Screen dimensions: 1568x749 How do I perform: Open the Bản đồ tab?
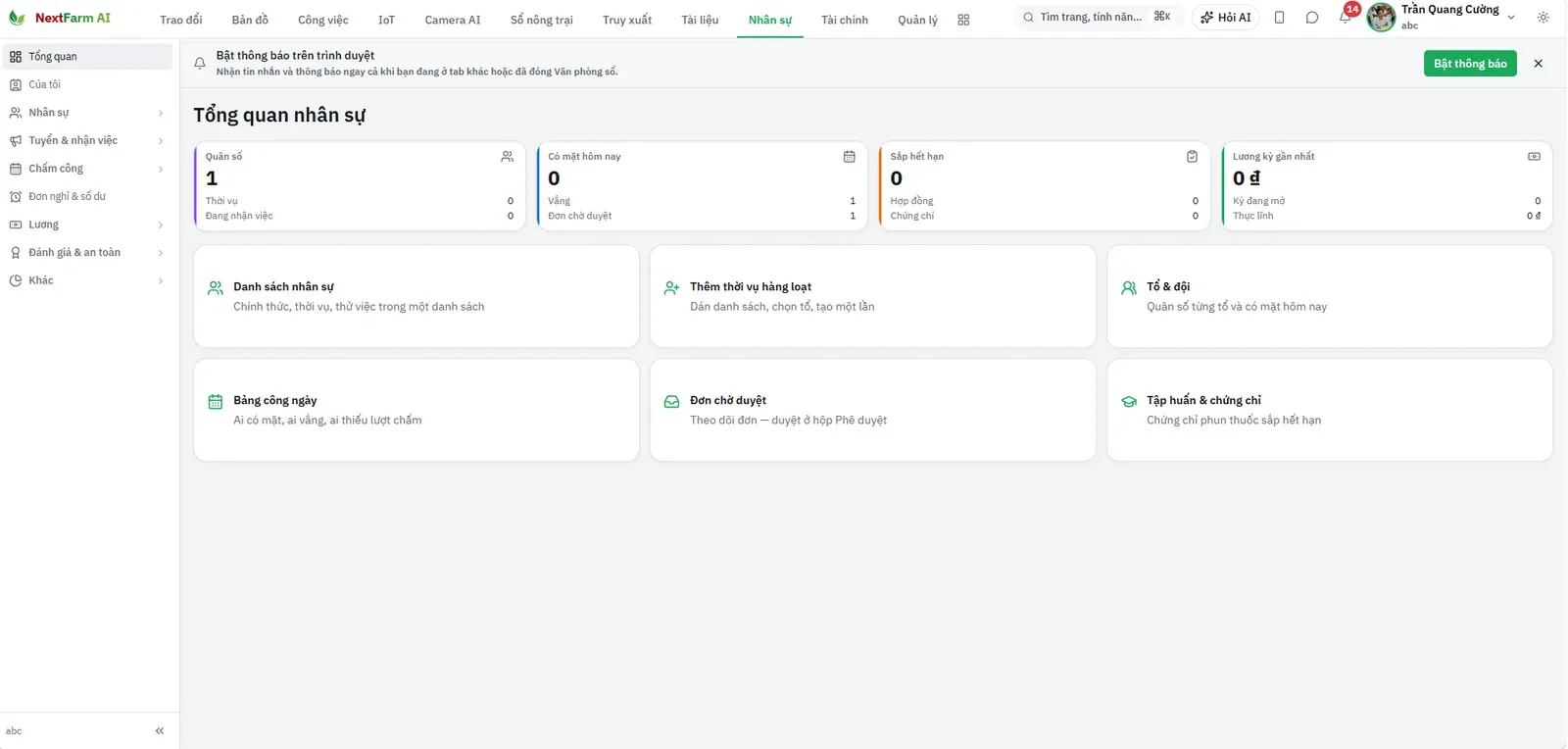pos(250,20)
